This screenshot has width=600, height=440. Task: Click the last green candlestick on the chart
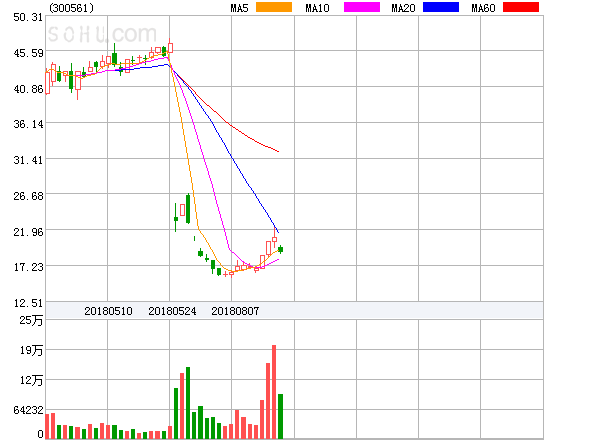(280, 249)
